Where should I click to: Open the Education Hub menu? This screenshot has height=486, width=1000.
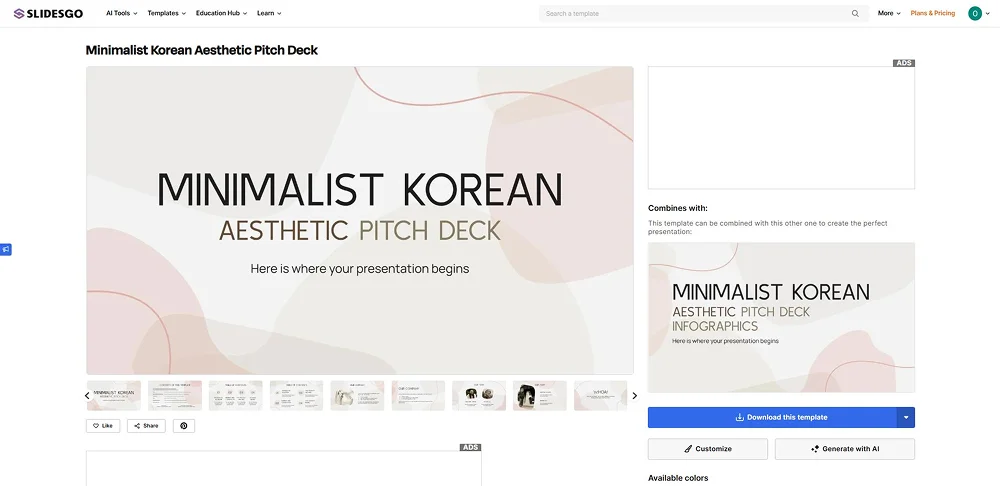[x=221, y=13]
